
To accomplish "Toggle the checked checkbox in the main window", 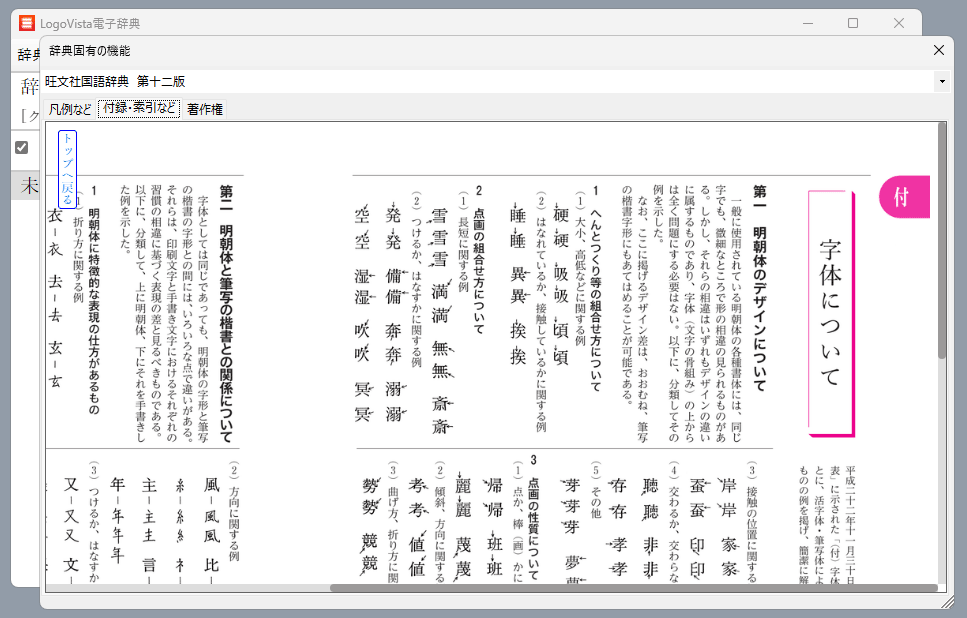I will point(22,148).
